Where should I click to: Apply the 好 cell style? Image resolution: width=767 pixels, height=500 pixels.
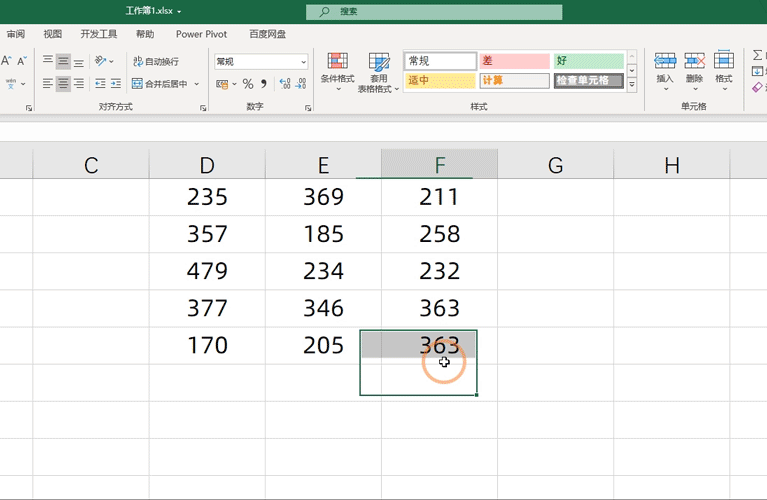pyautogui.click(x=589, y=61)
